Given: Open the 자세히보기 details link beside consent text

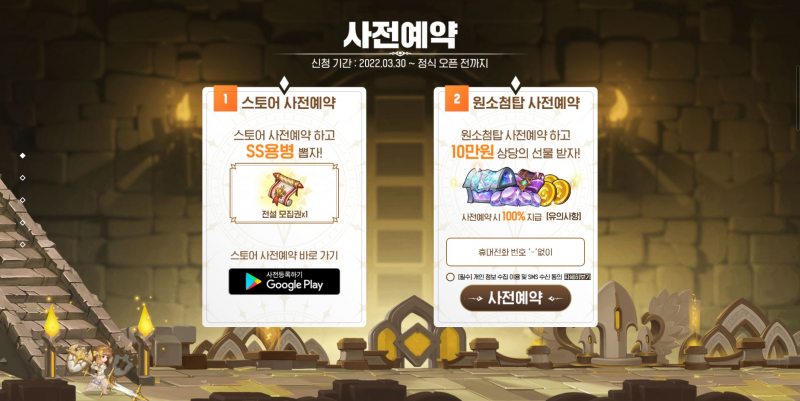Looking at the screenshot, I should tap(577, 277).
